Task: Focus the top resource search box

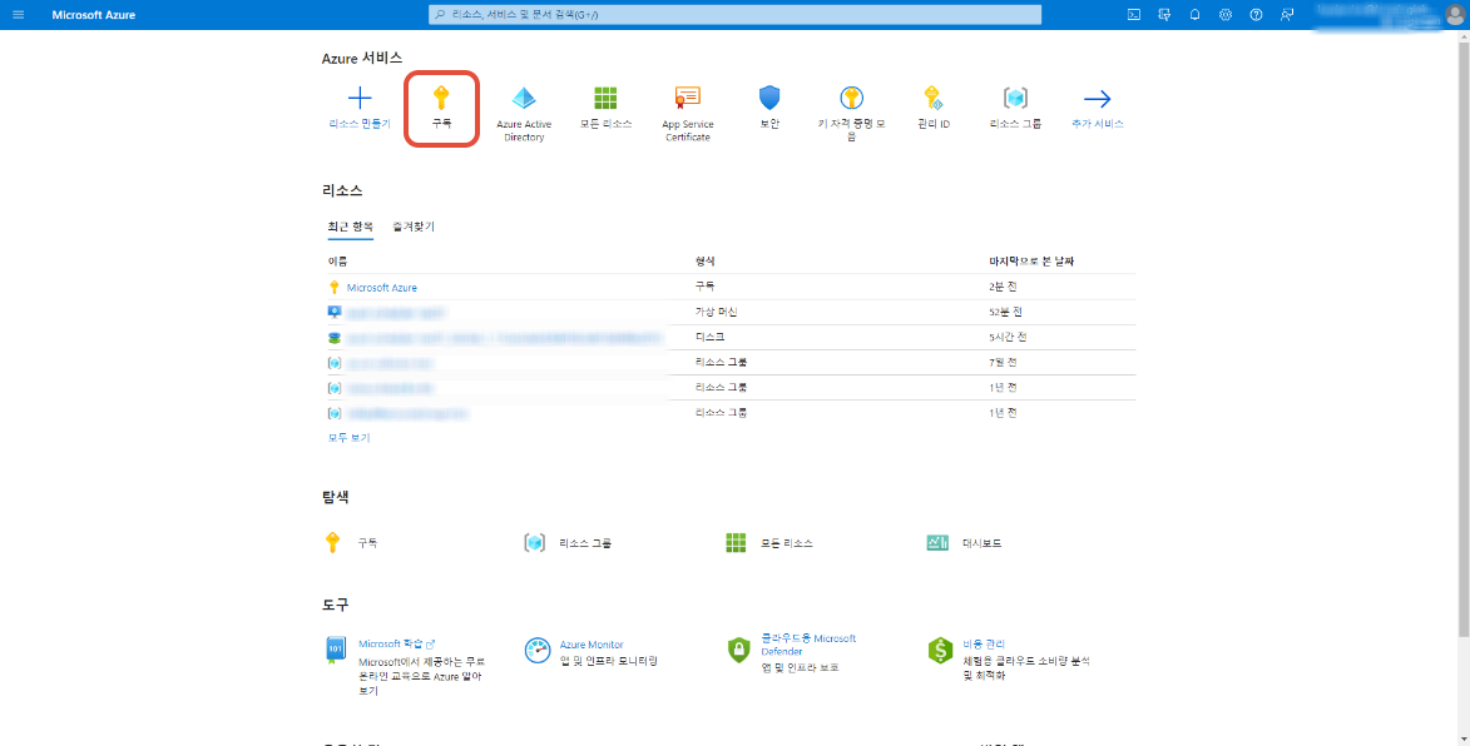Action: [735, 15]
